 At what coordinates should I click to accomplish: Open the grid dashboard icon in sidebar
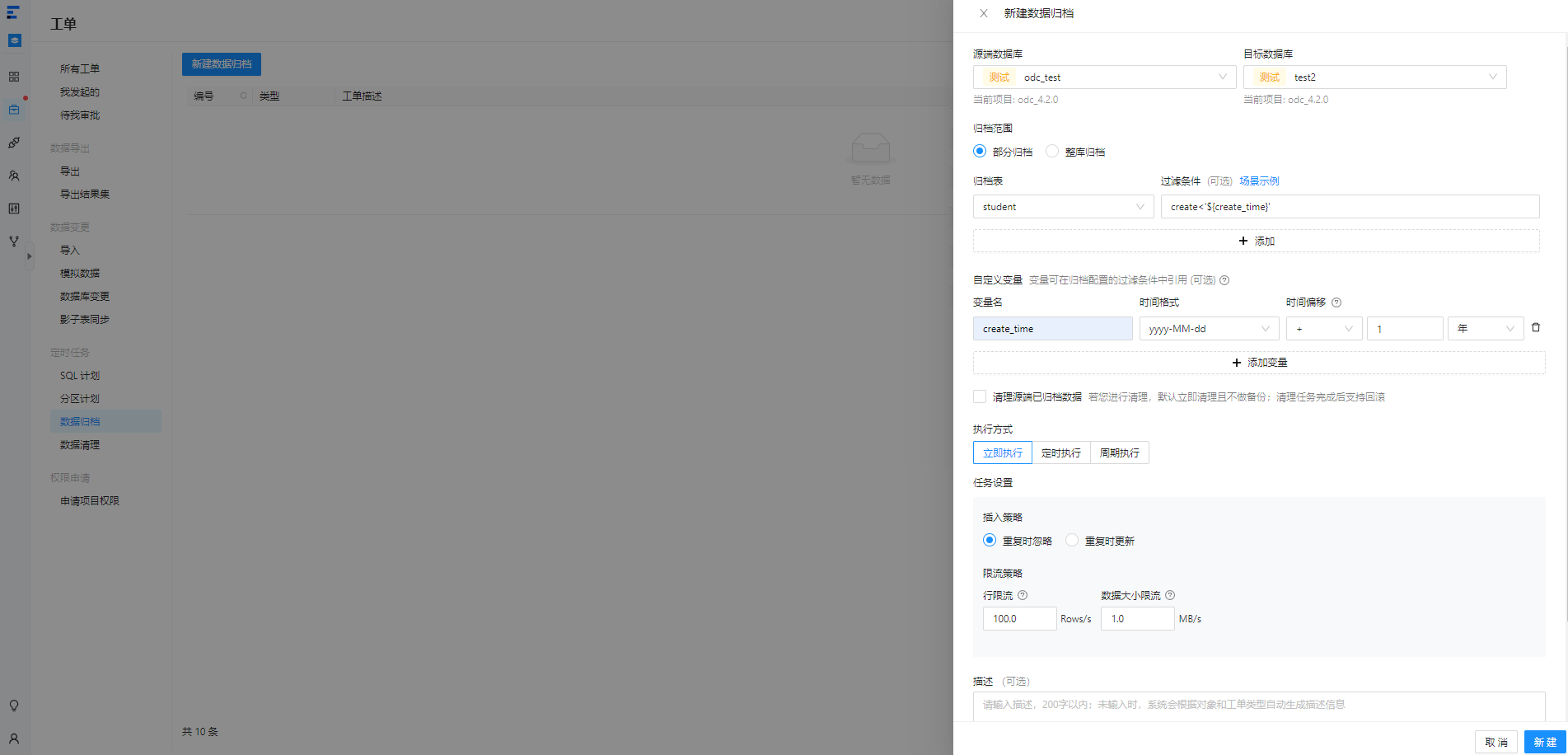(x=14, y=77)
